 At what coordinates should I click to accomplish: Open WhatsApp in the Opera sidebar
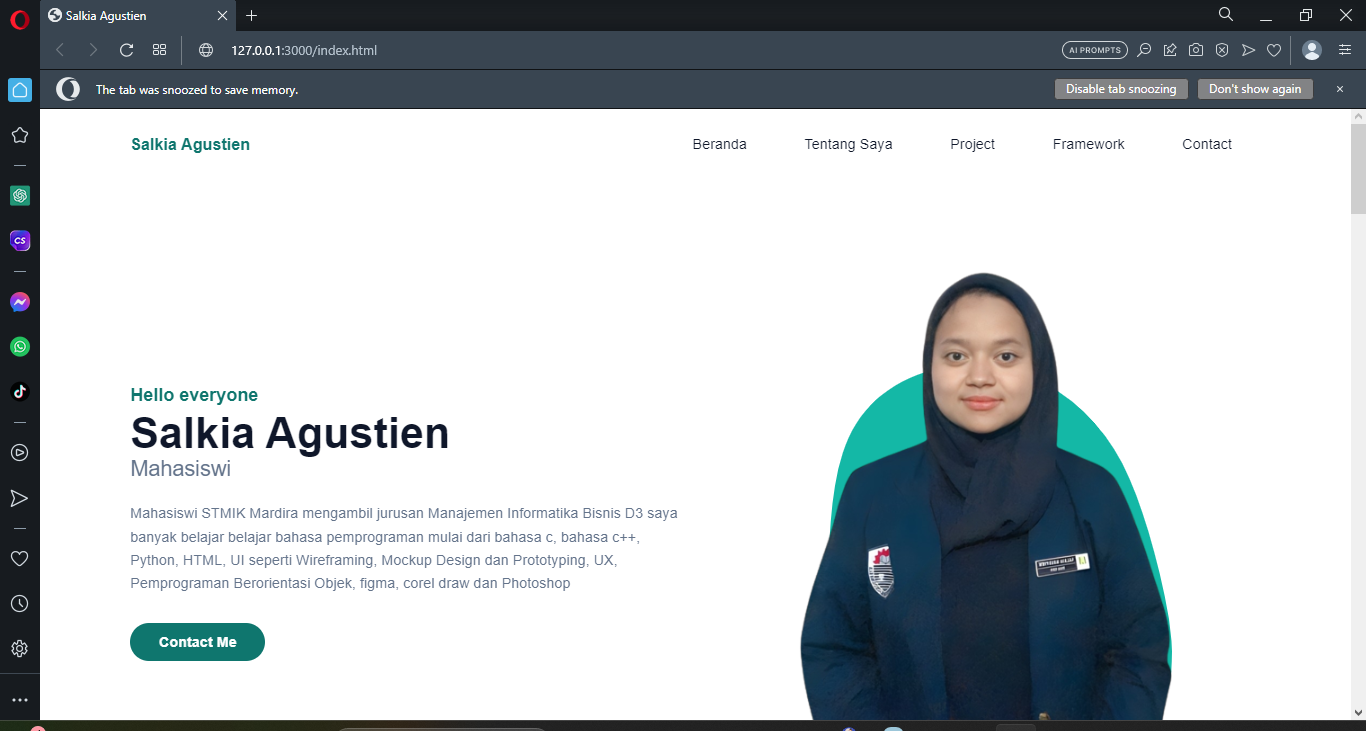coord(20,347)
